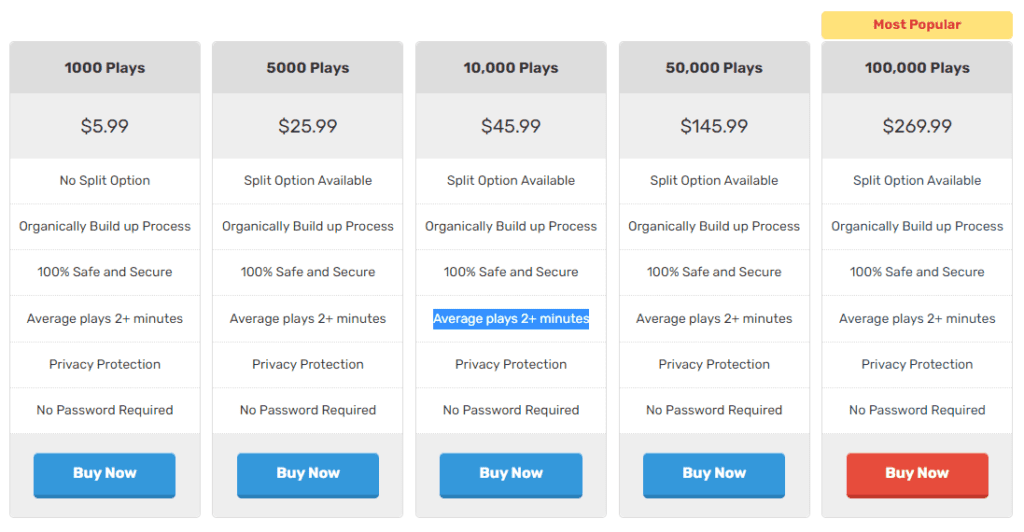Click the 5000 Plays header
The width and height of the screenshot is (1024, 532).
(308, 67)
